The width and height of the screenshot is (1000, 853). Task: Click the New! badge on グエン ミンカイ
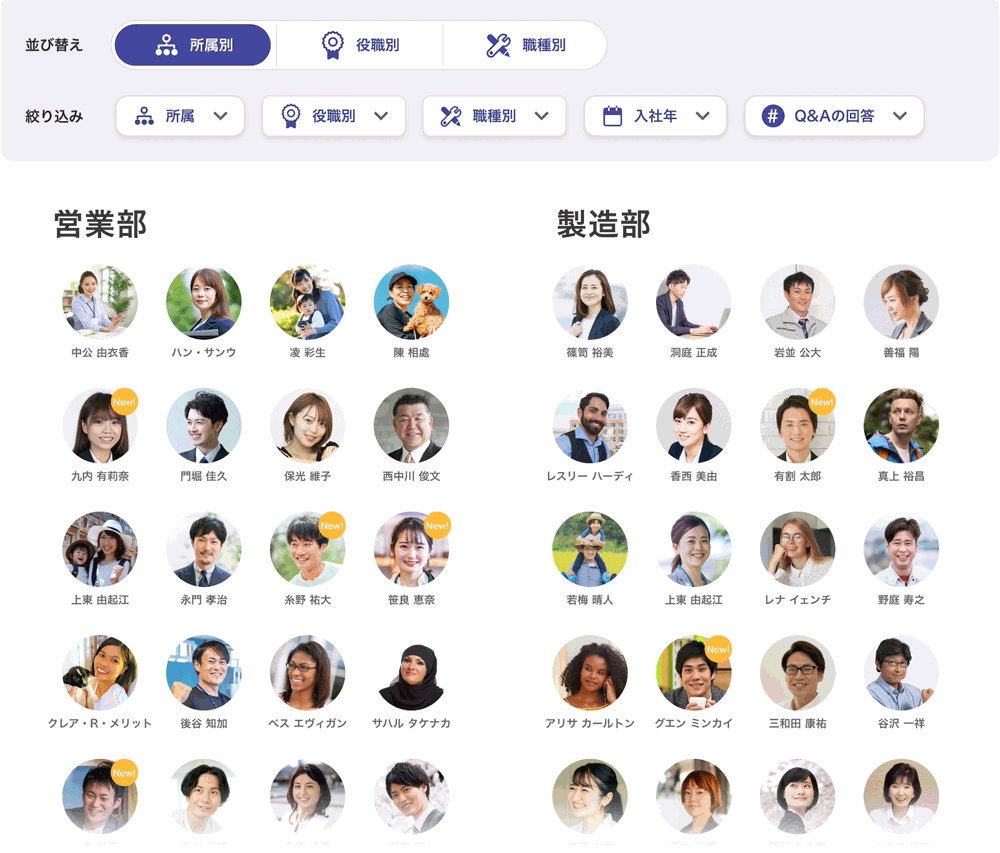pyautogui.click(x=718, y=649)
